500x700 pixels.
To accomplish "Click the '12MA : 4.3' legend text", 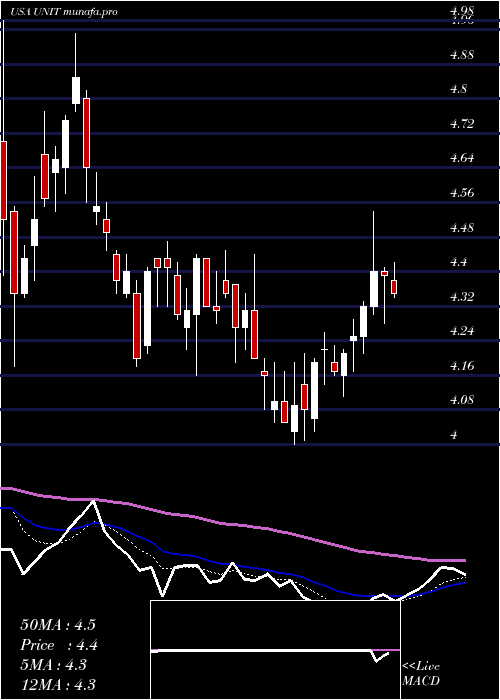I will pos(58,685).
